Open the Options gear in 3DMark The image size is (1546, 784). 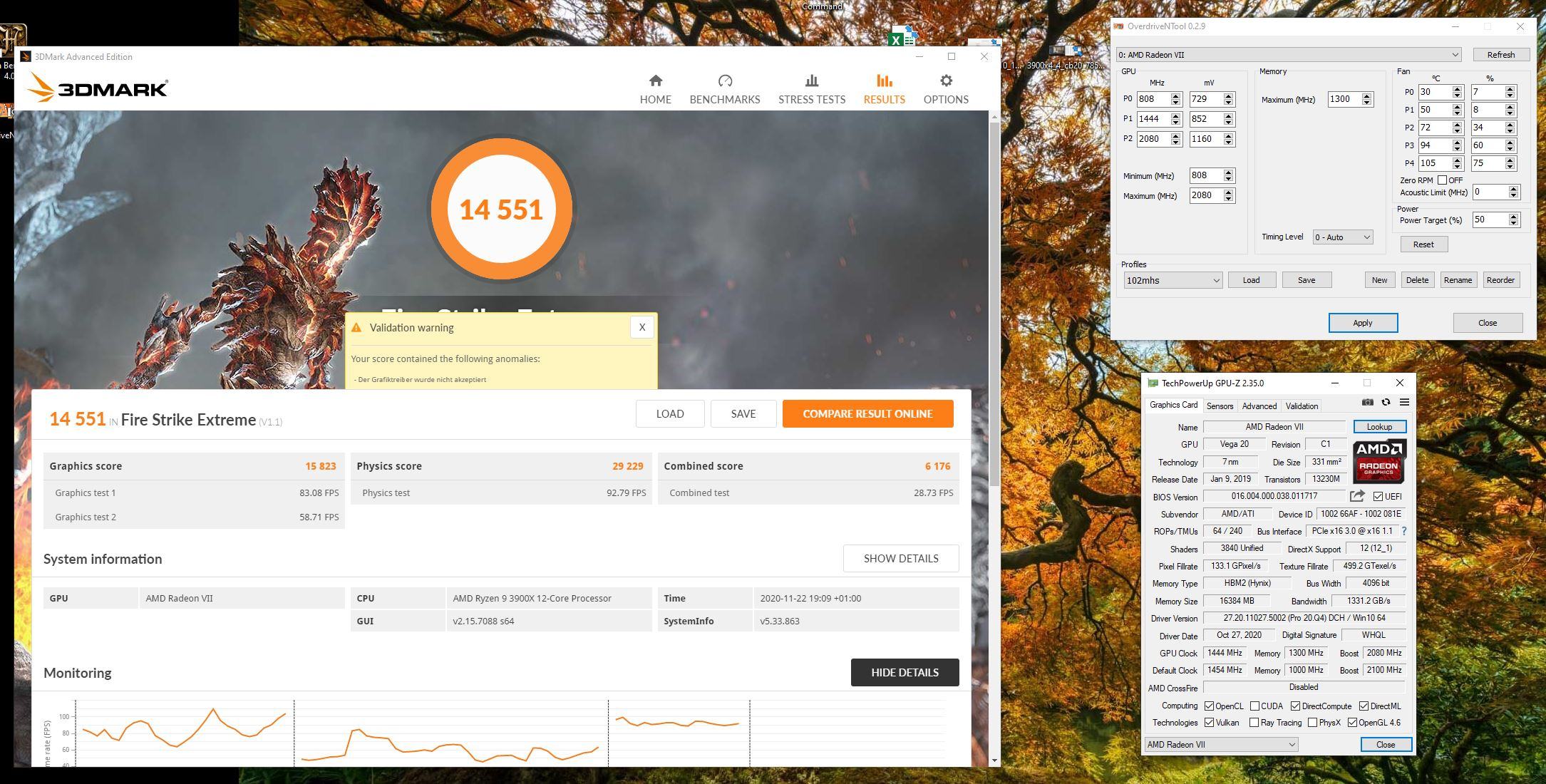[945, 81]
